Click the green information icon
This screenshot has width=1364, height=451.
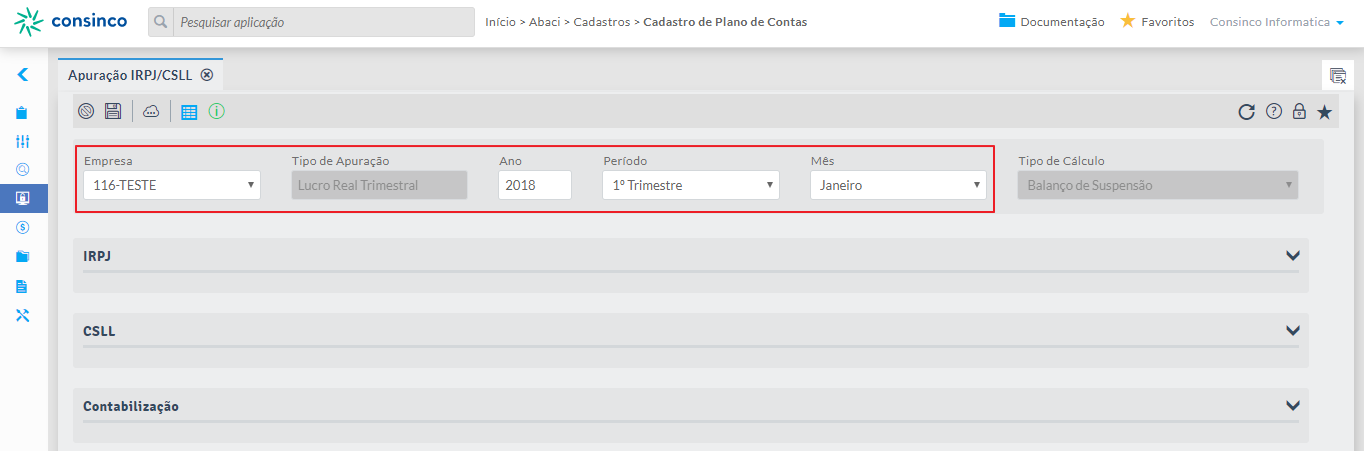(x=216, y=112)
